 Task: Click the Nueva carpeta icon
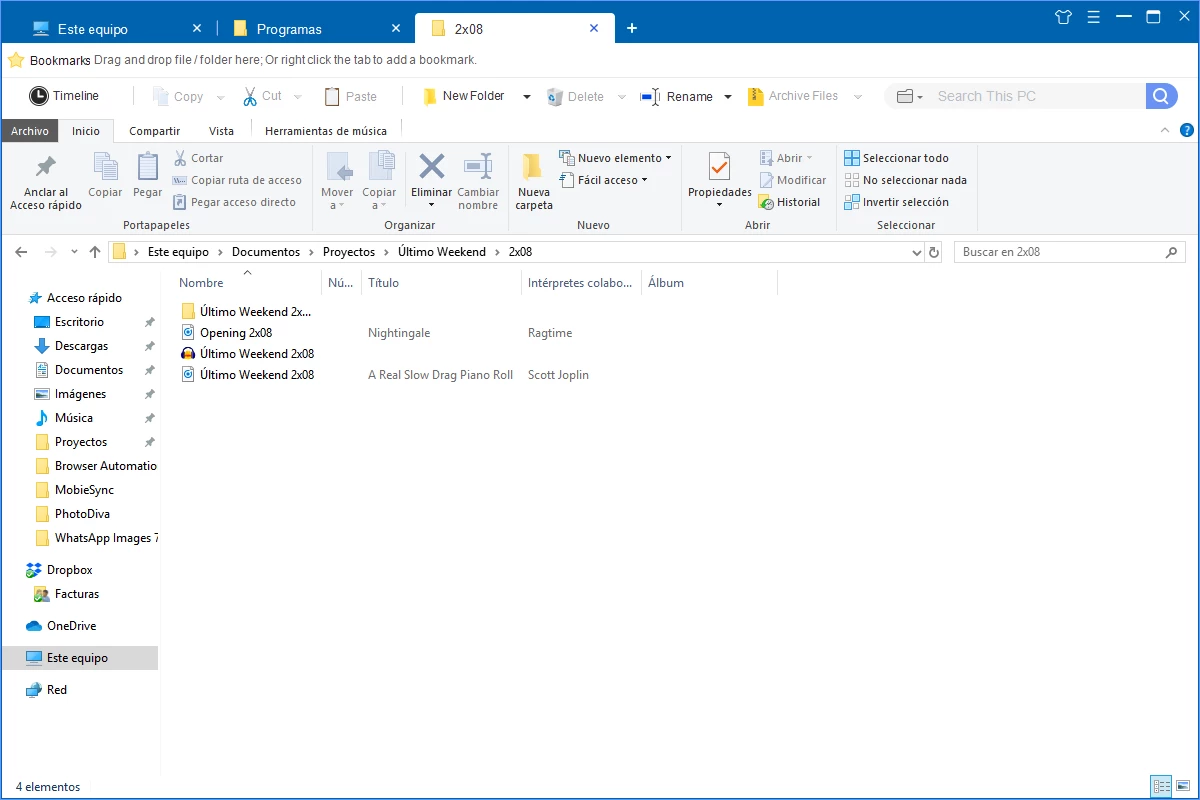pos(533,167)
